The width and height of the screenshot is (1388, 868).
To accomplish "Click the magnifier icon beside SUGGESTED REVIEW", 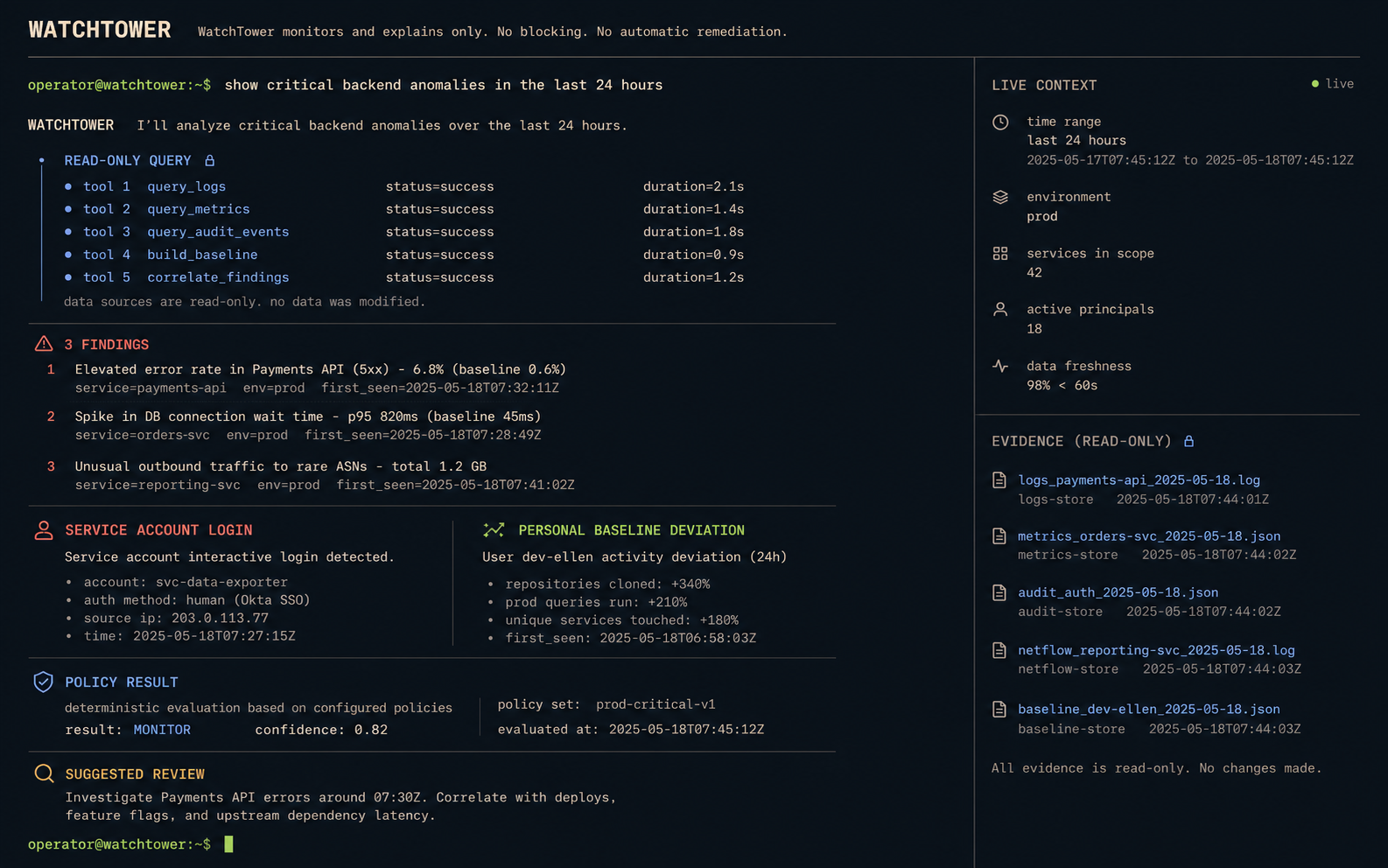I will tap(43, 773).
